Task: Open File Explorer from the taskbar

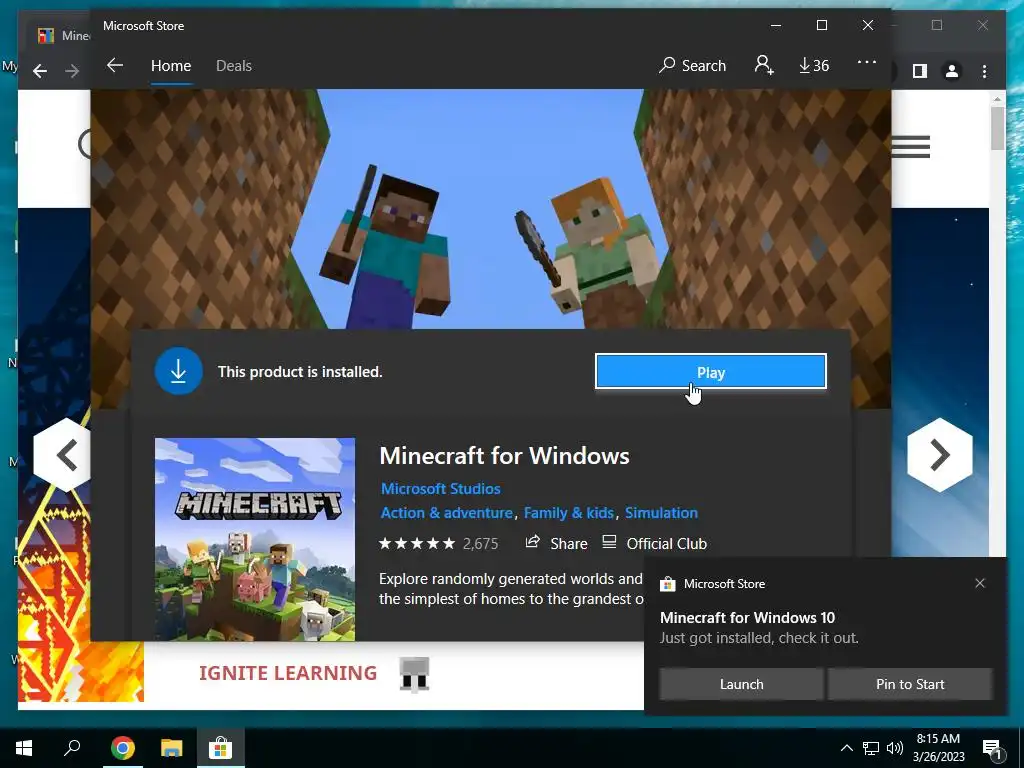Action: click(172, 748)
